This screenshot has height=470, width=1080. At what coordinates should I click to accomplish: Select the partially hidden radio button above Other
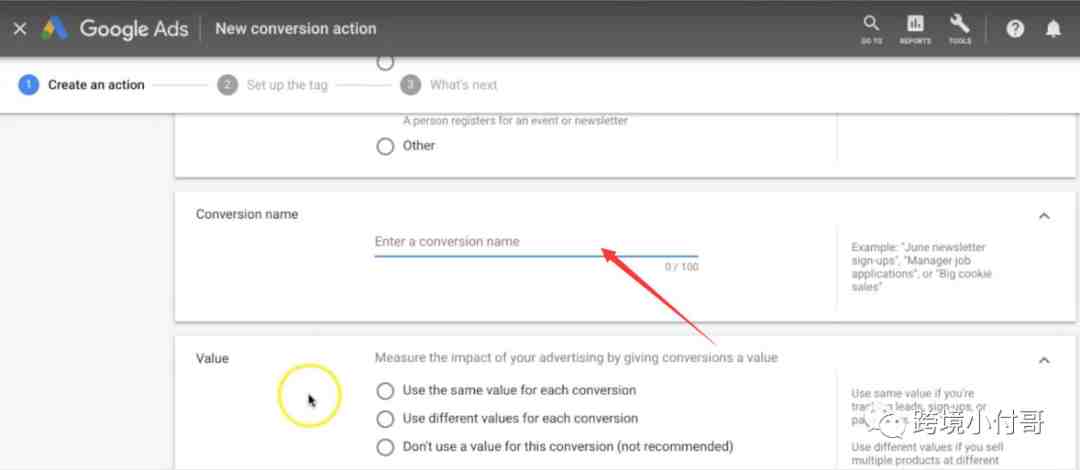385,63
